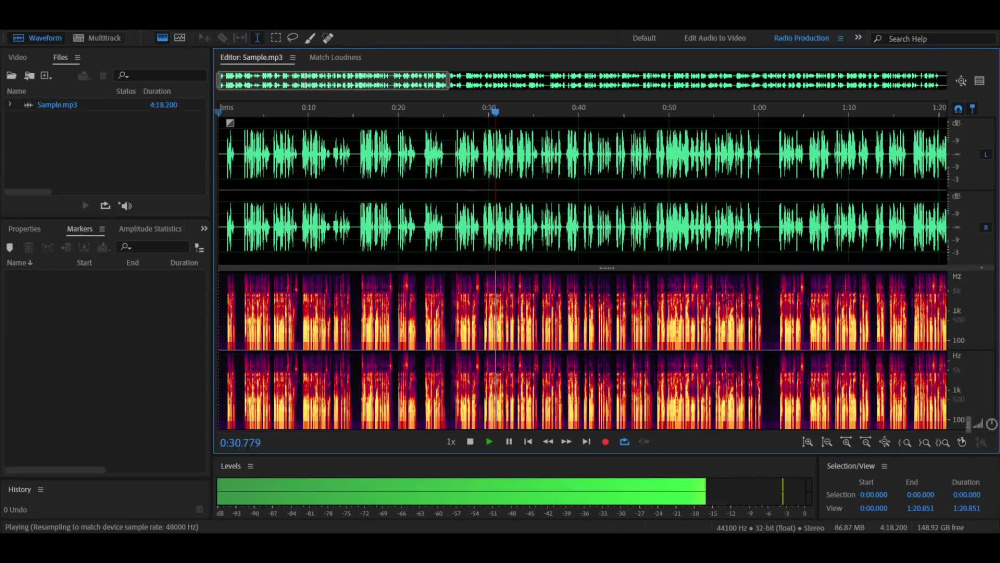Stop playback with the Stop button
Viewport: 1000px width, 563px height.
(470, 441)
